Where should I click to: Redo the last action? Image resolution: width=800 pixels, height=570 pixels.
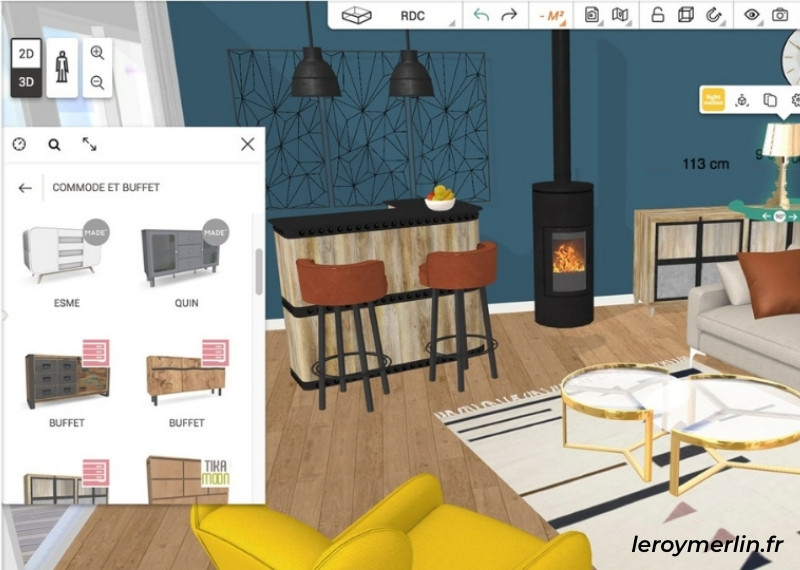(509, 15)
